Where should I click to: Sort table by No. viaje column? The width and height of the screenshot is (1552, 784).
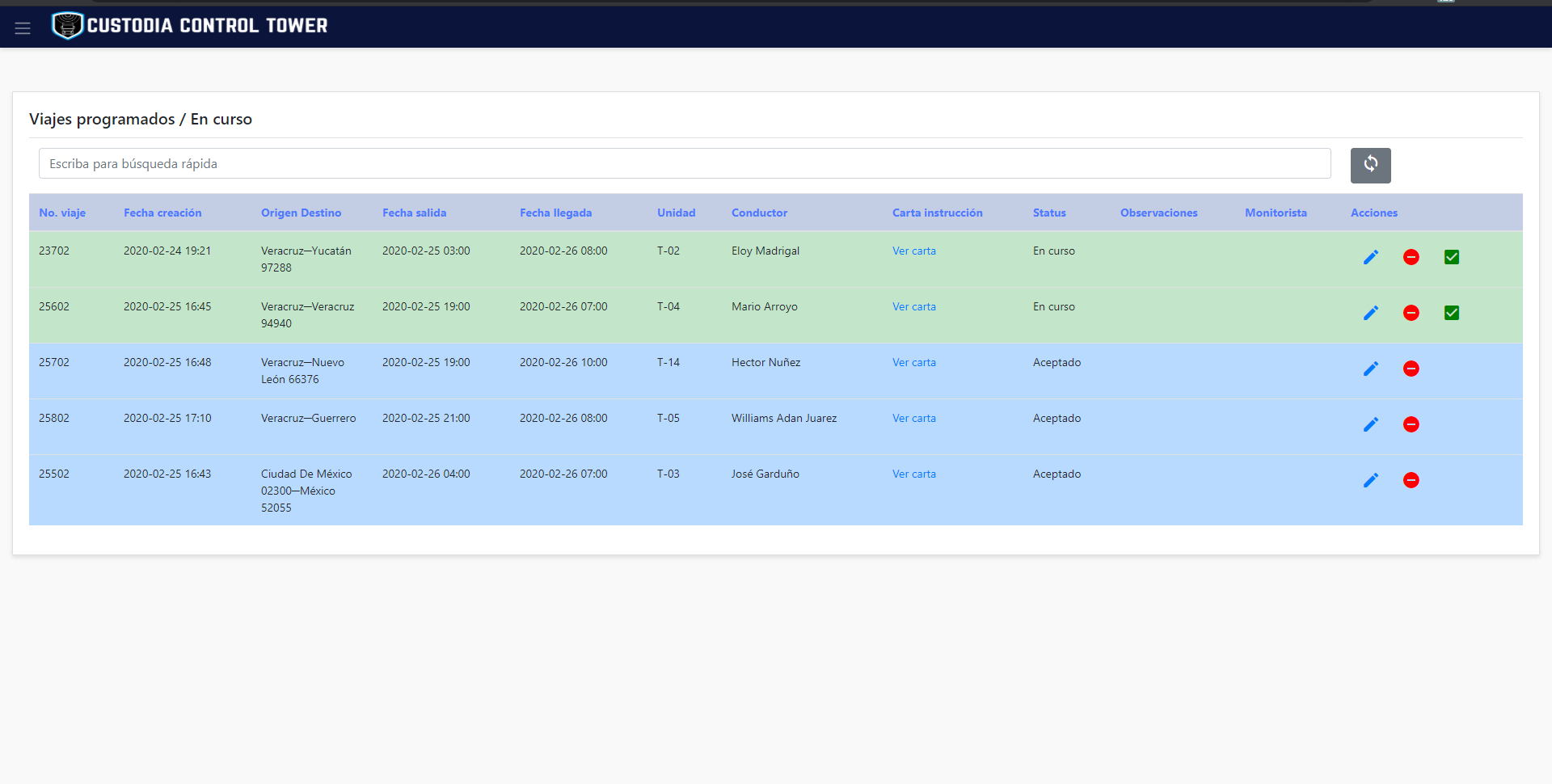tap(62, 213)
